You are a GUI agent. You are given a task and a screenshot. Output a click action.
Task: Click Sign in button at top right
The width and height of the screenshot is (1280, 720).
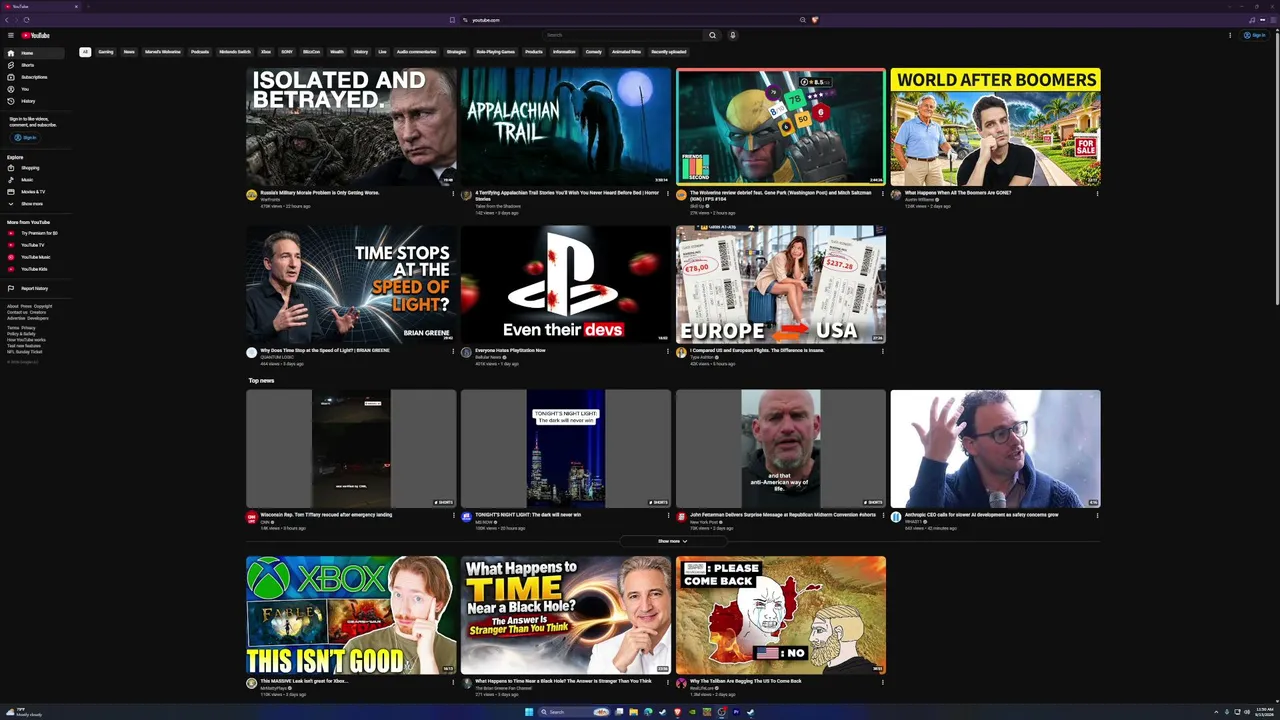click(x=1254, y=35)
